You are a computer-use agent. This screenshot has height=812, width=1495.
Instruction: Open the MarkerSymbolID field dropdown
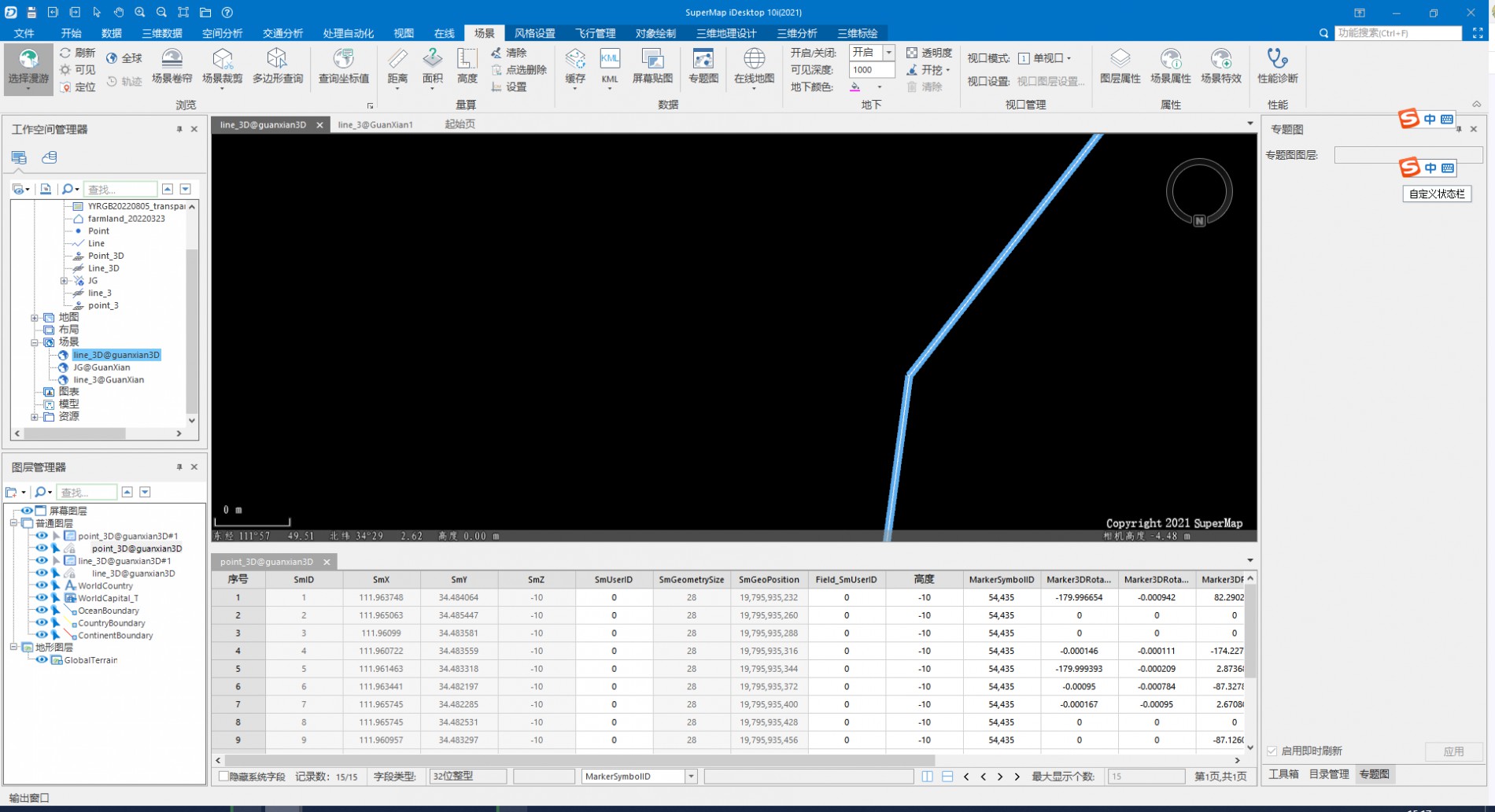click(x=691, y=777)
